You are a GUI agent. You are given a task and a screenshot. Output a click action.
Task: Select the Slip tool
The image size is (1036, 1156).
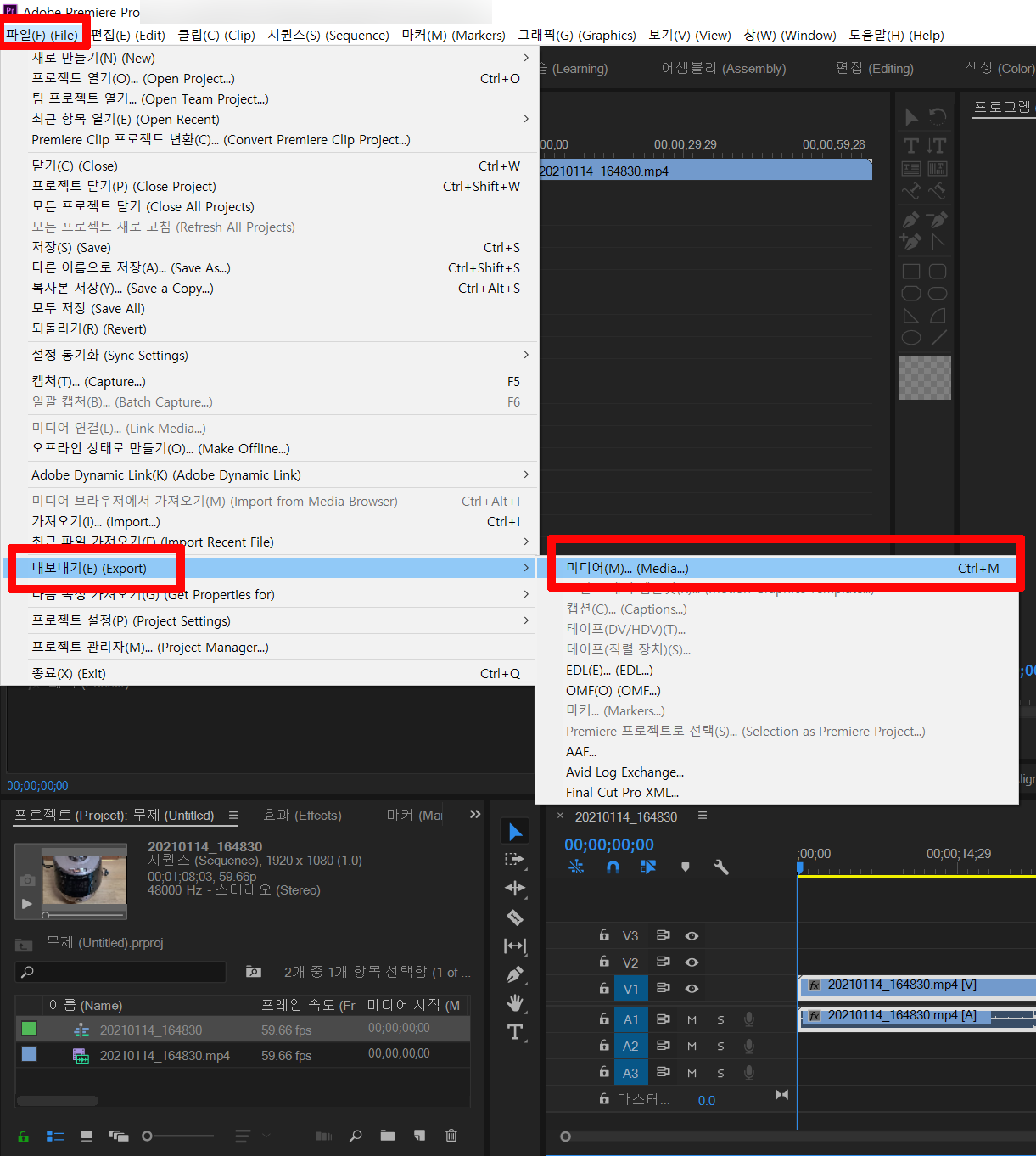point(515,946)
